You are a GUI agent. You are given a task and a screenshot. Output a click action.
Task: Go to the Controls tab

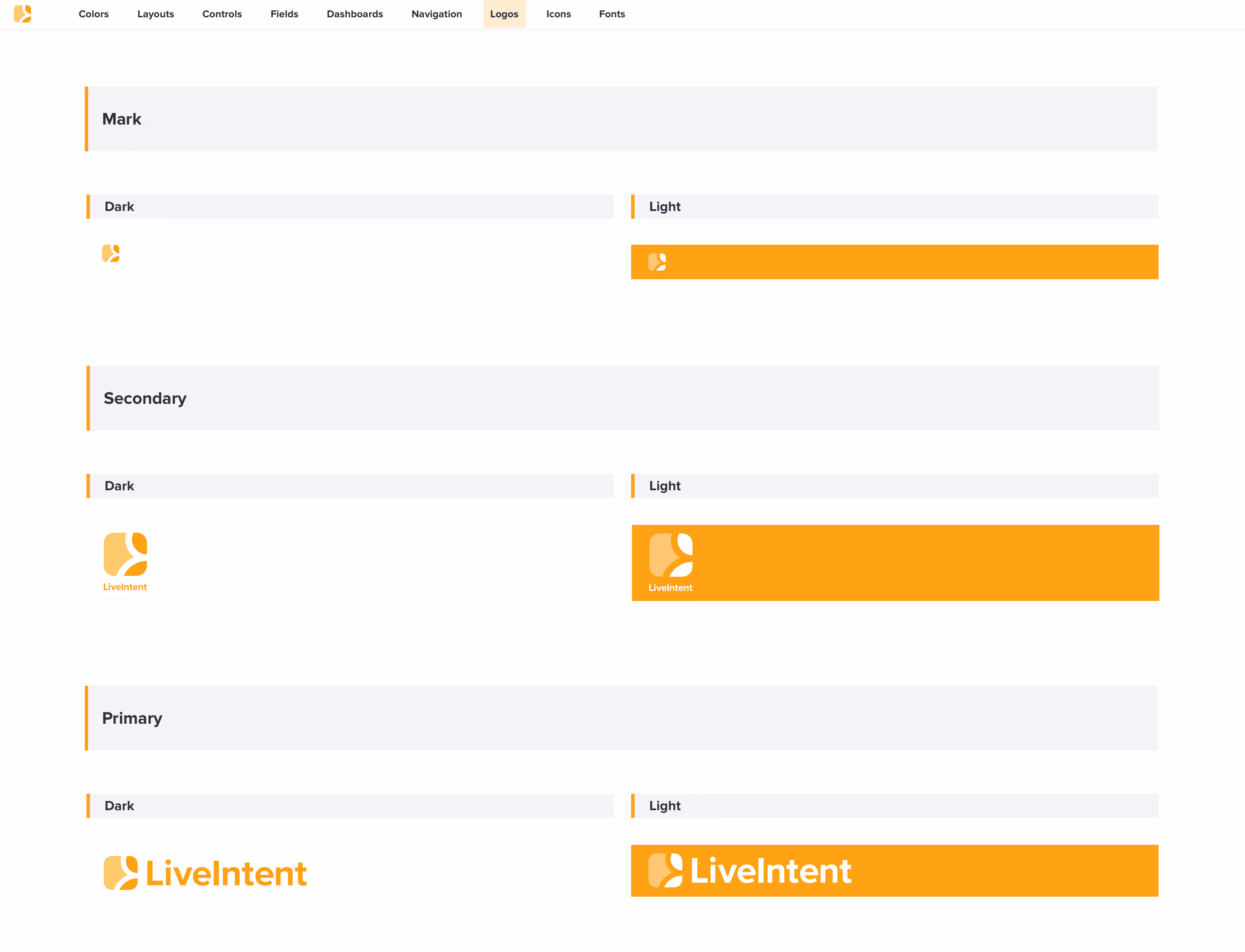tap(222, 13)
